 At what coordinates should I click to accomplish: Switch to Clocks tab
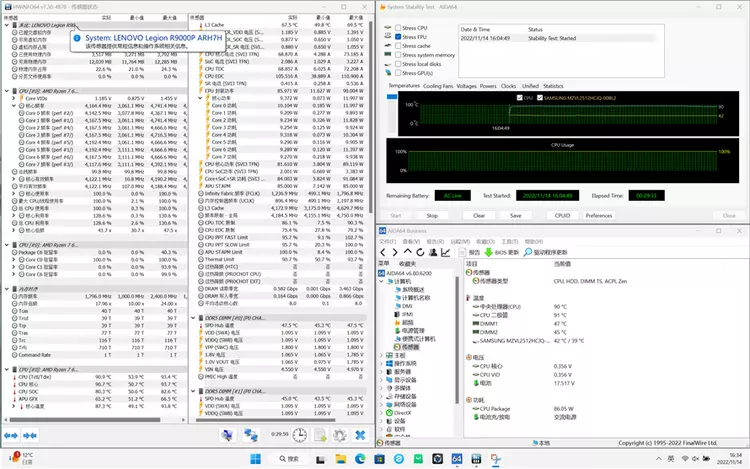[x=508, y=86]
